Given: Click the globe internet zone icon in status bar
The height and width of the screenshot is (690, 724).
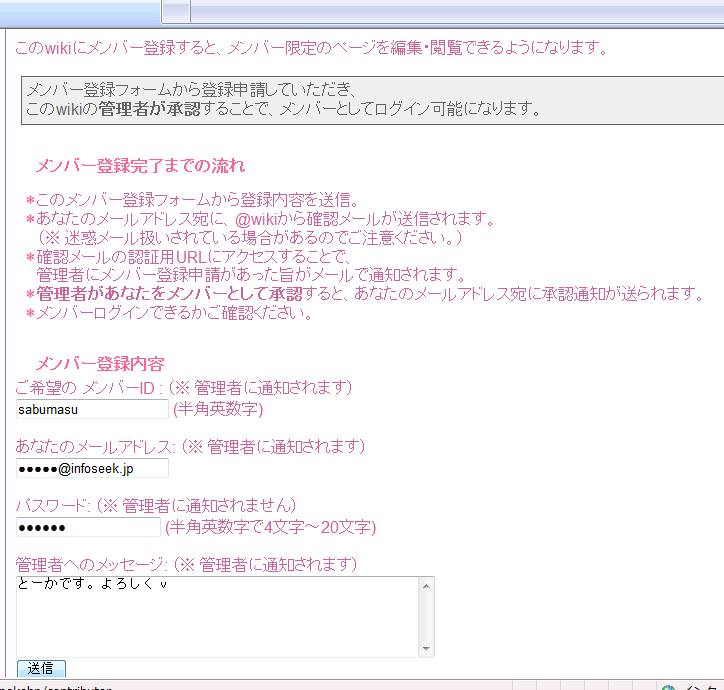Looking at the screenshot, I should pos(668,687).
